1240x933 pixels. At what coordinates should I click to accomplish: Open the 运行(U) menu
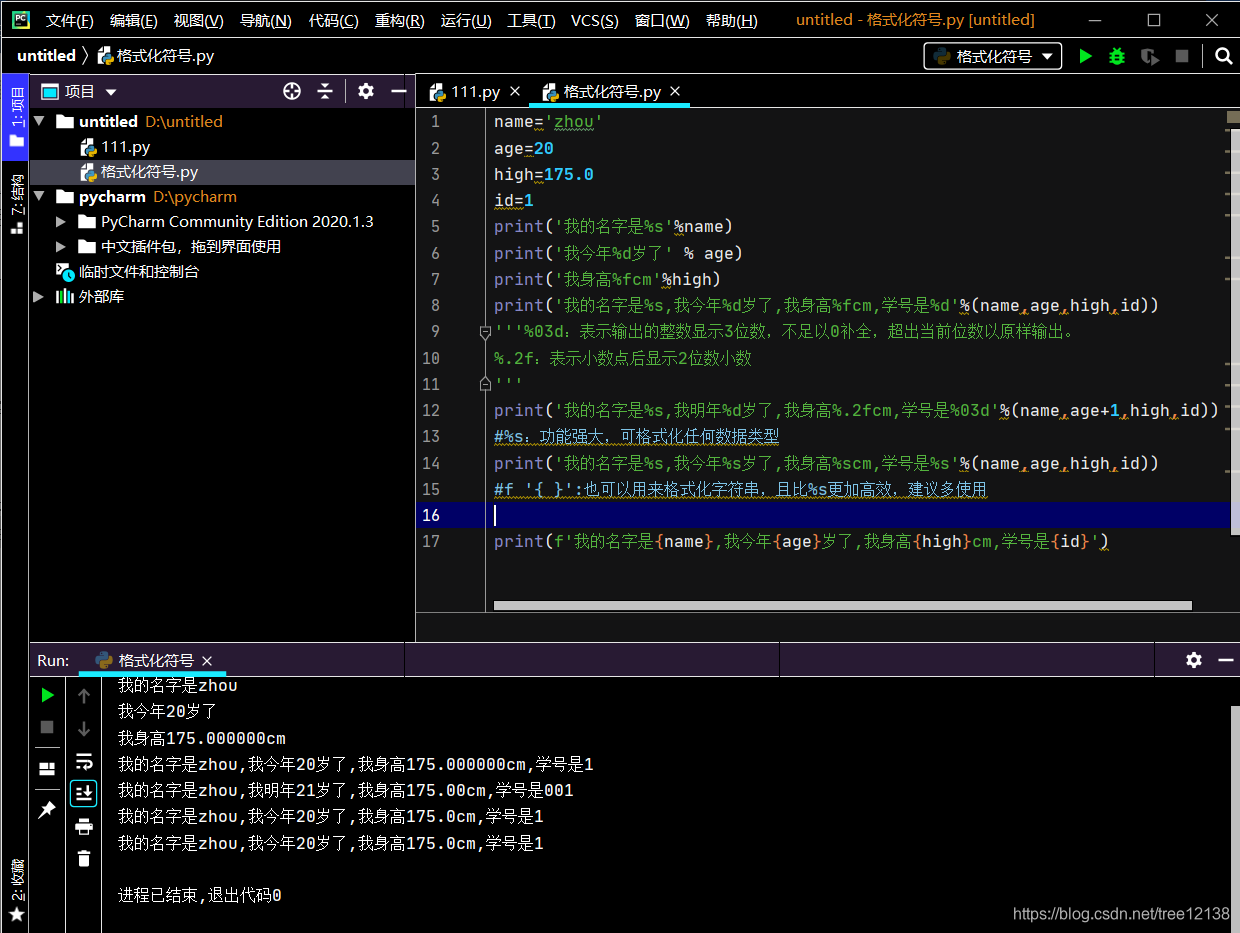coord(466,20)
